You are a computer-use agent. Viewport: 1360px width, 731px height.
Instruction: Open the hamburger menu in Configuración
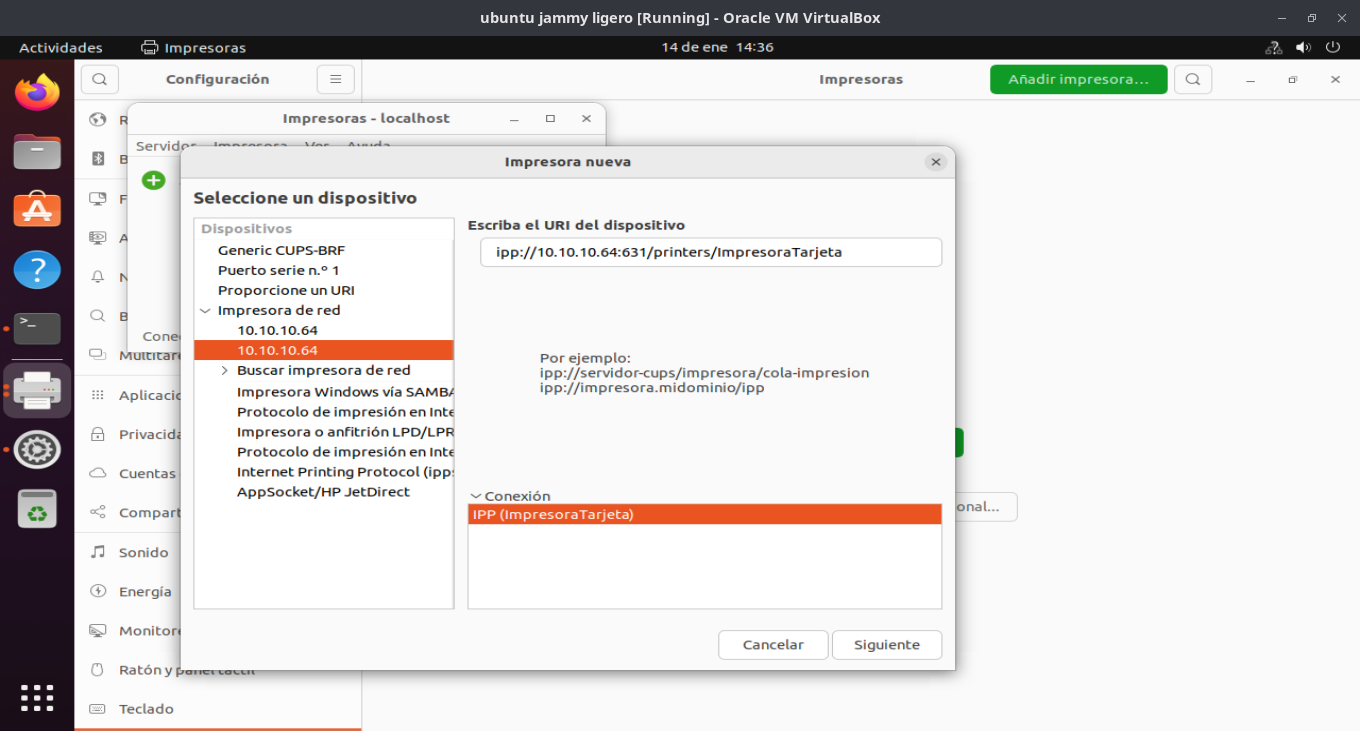[x=335, y=79]
